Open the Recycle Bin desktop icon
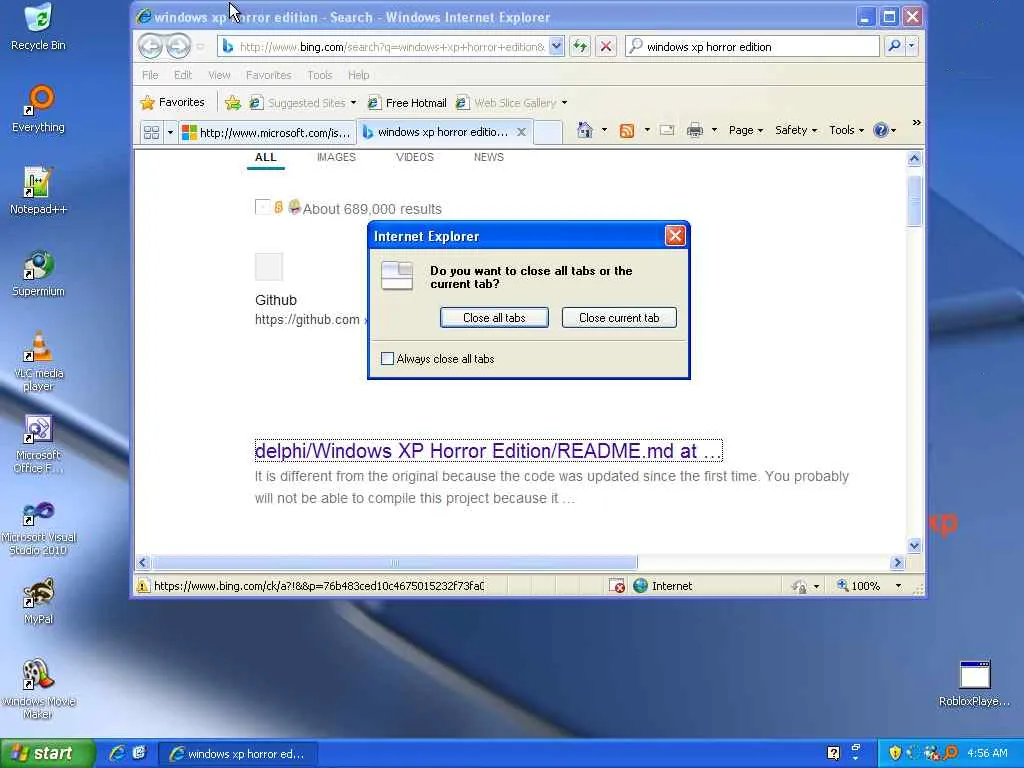 click(39, 27)
